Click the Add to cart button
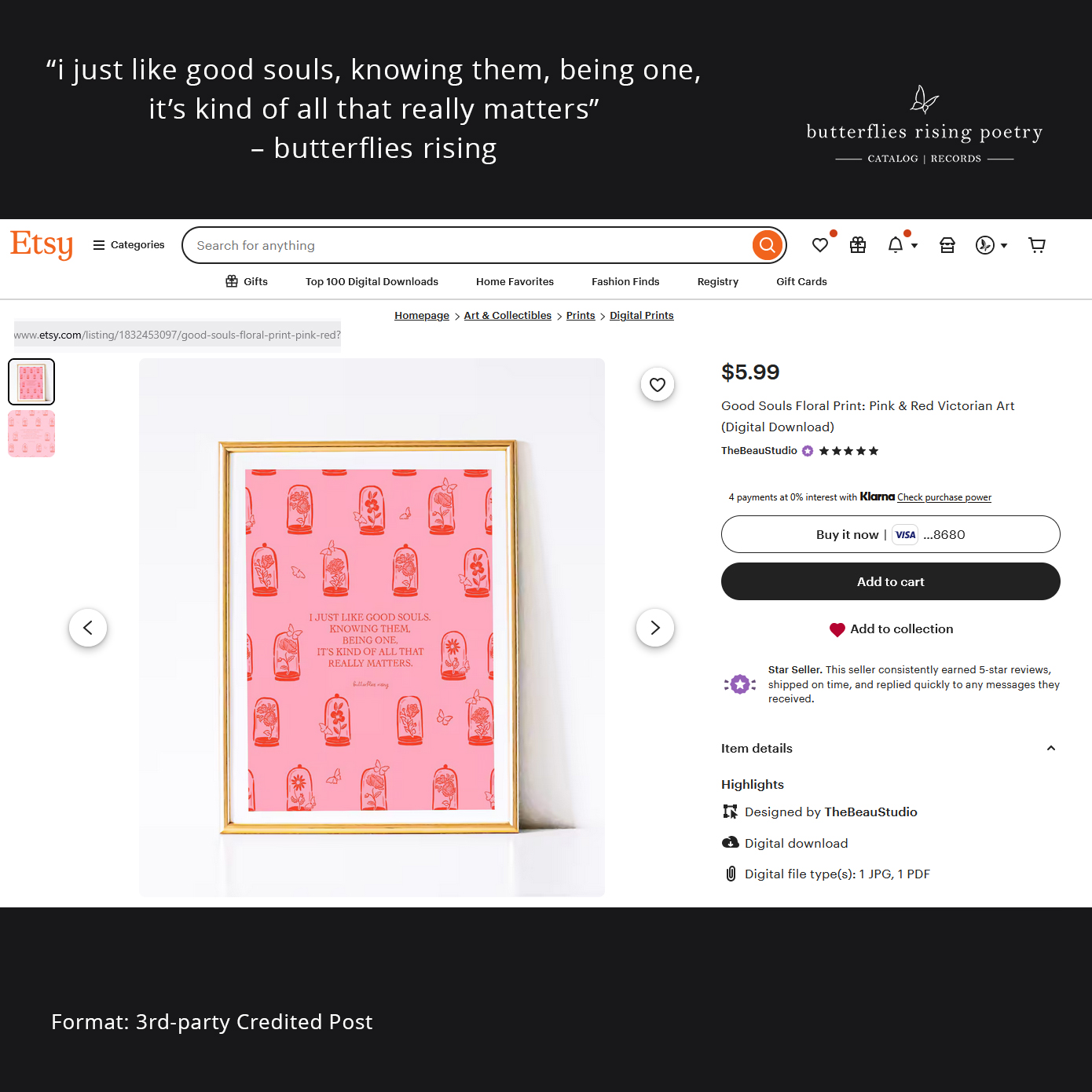The height and width of the screenshot is (1092, 1092). (x=890, y=581)
